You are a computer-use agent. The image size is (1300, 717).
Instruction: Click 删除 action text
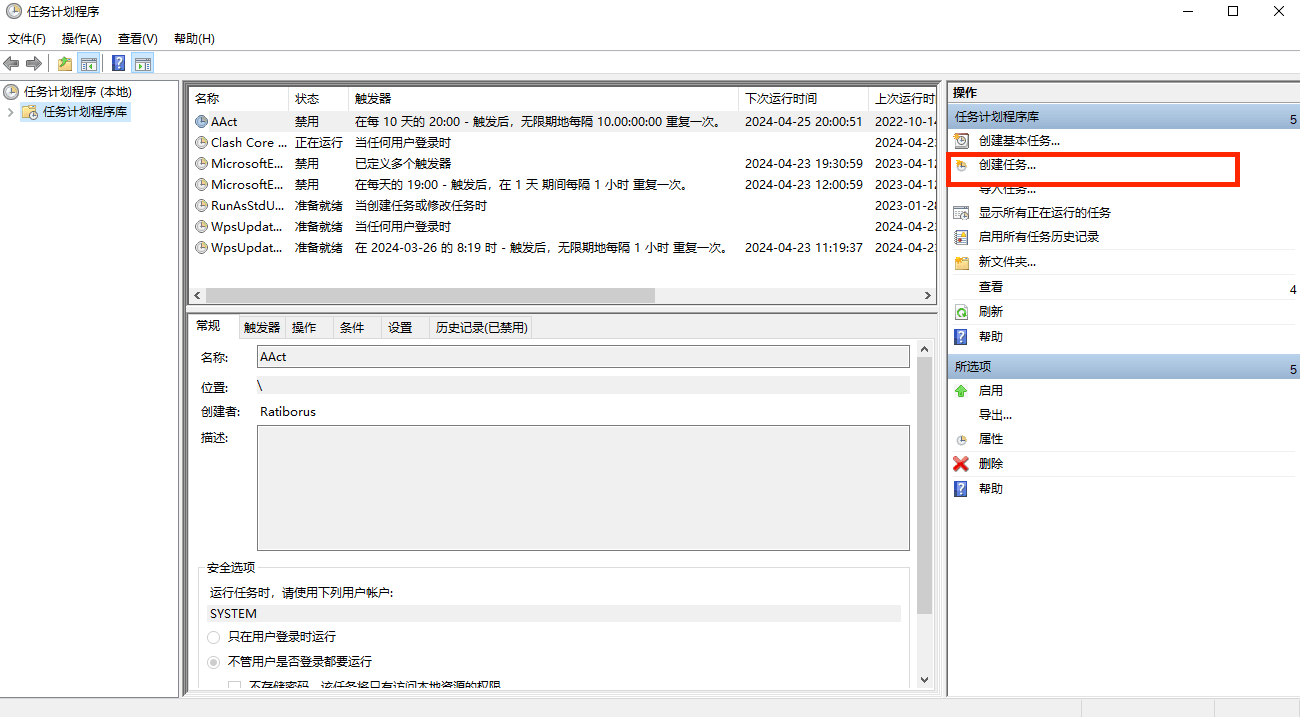pyautogui.click(x=990, y=464)
